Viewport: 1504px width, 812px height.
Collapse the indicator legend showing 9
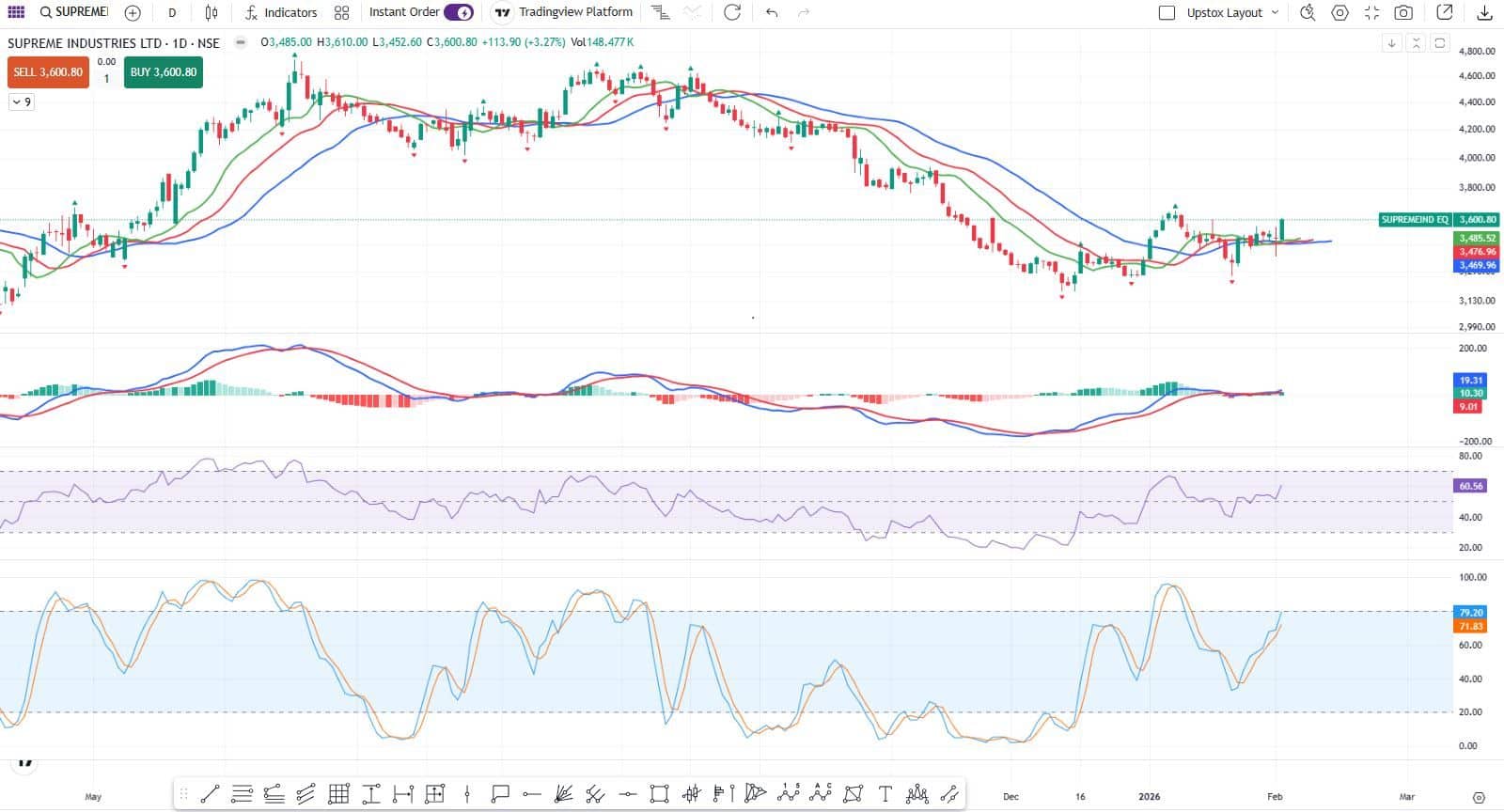click(x=22, y=101)
